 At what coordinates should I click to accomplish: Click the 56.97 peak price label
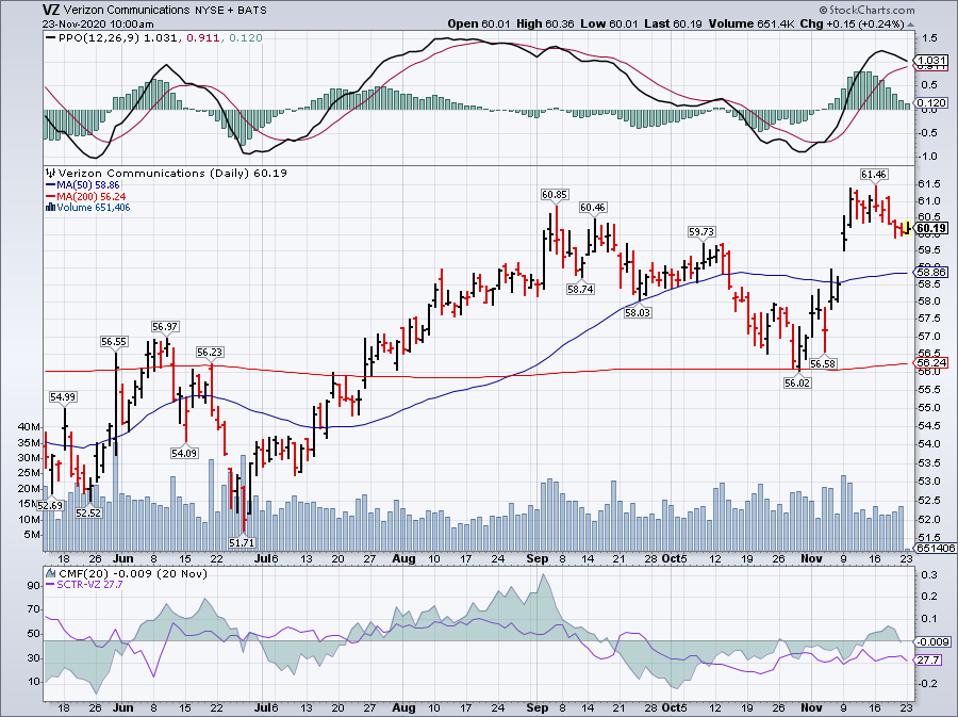(164, 327)
